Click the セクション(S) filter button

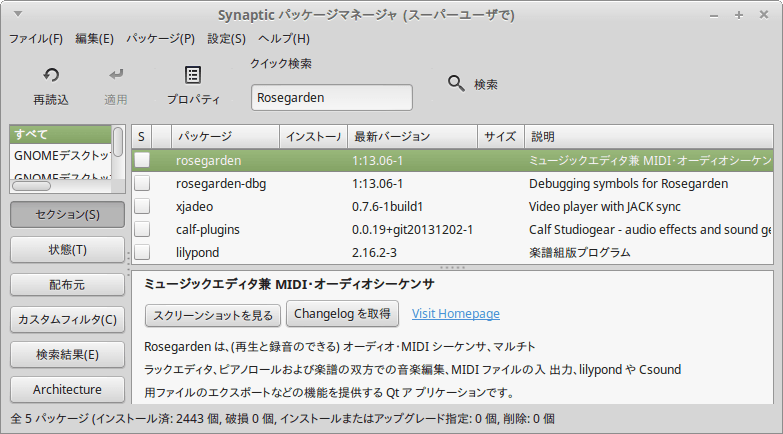click(x=67, y=215)
